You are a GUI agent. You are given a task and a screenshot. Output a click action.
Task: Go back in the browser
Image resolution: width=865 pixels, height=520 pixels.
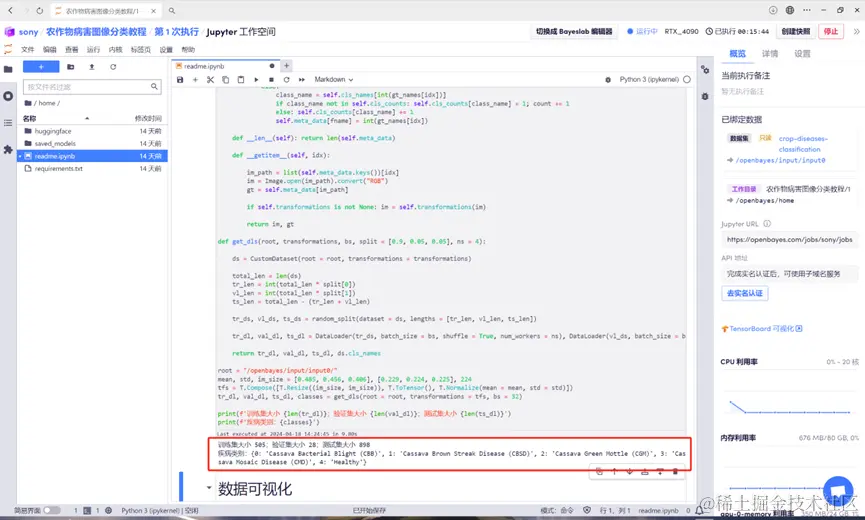10,10
